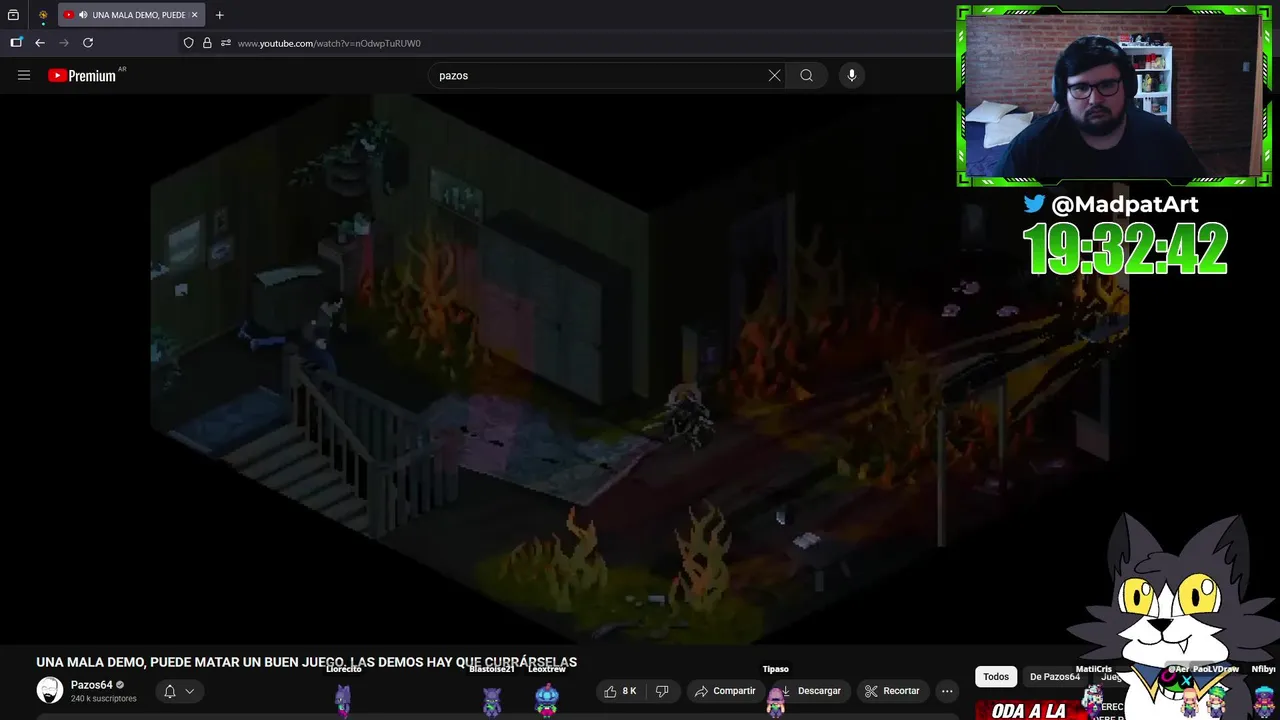
Task: Start voice search with microphone icon
Action: coord(851,75)
